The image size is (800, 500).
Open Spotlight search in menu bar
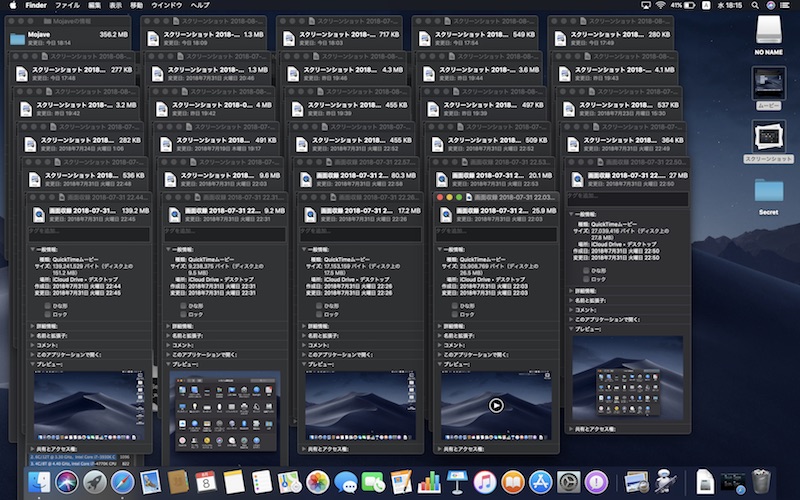coord(755,5)
